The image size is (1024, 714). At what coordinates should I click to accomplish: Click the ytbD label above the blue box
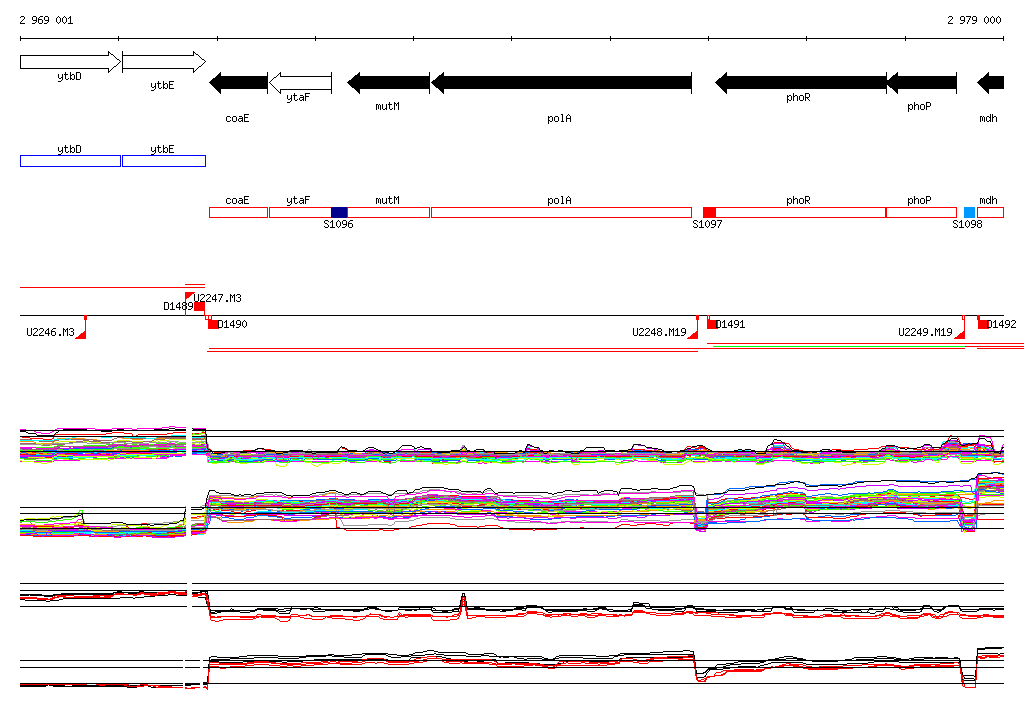pos(69,149)
